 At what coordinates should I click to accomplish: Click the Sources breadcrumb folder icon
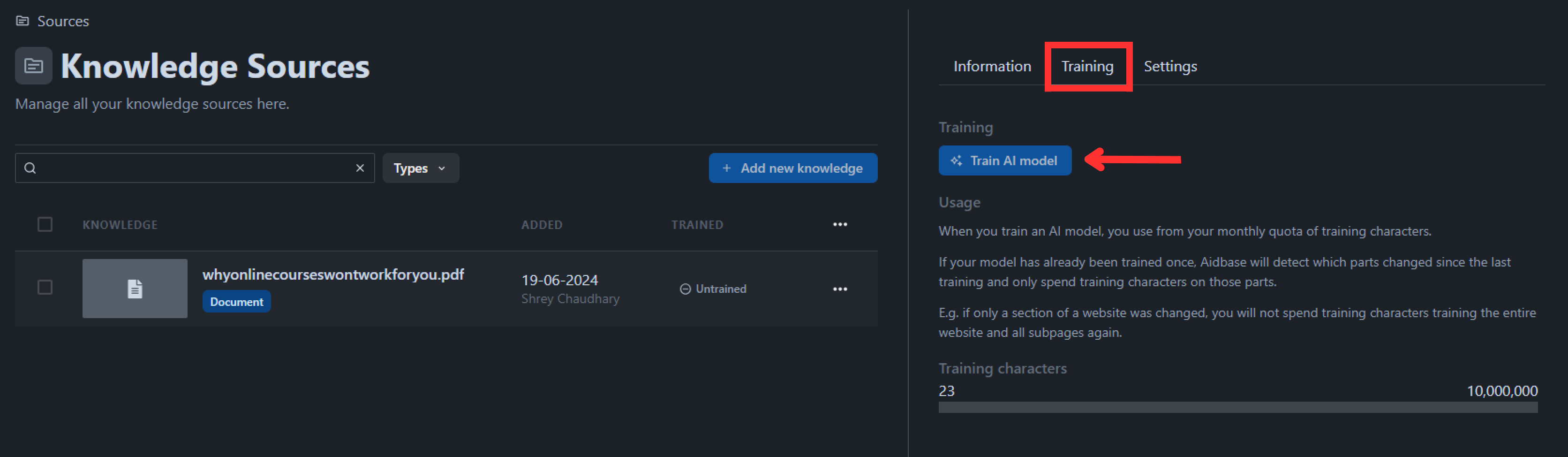coord(23,20)
